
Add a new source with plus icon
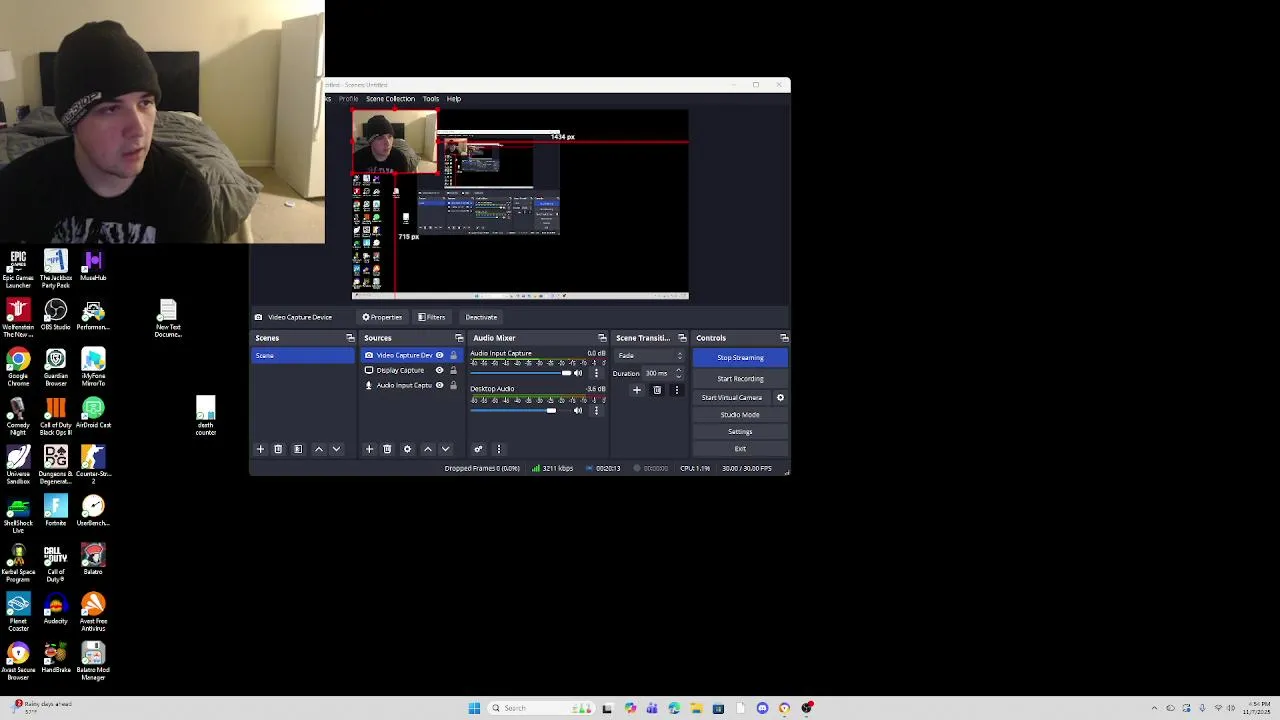tap(369, 449)
